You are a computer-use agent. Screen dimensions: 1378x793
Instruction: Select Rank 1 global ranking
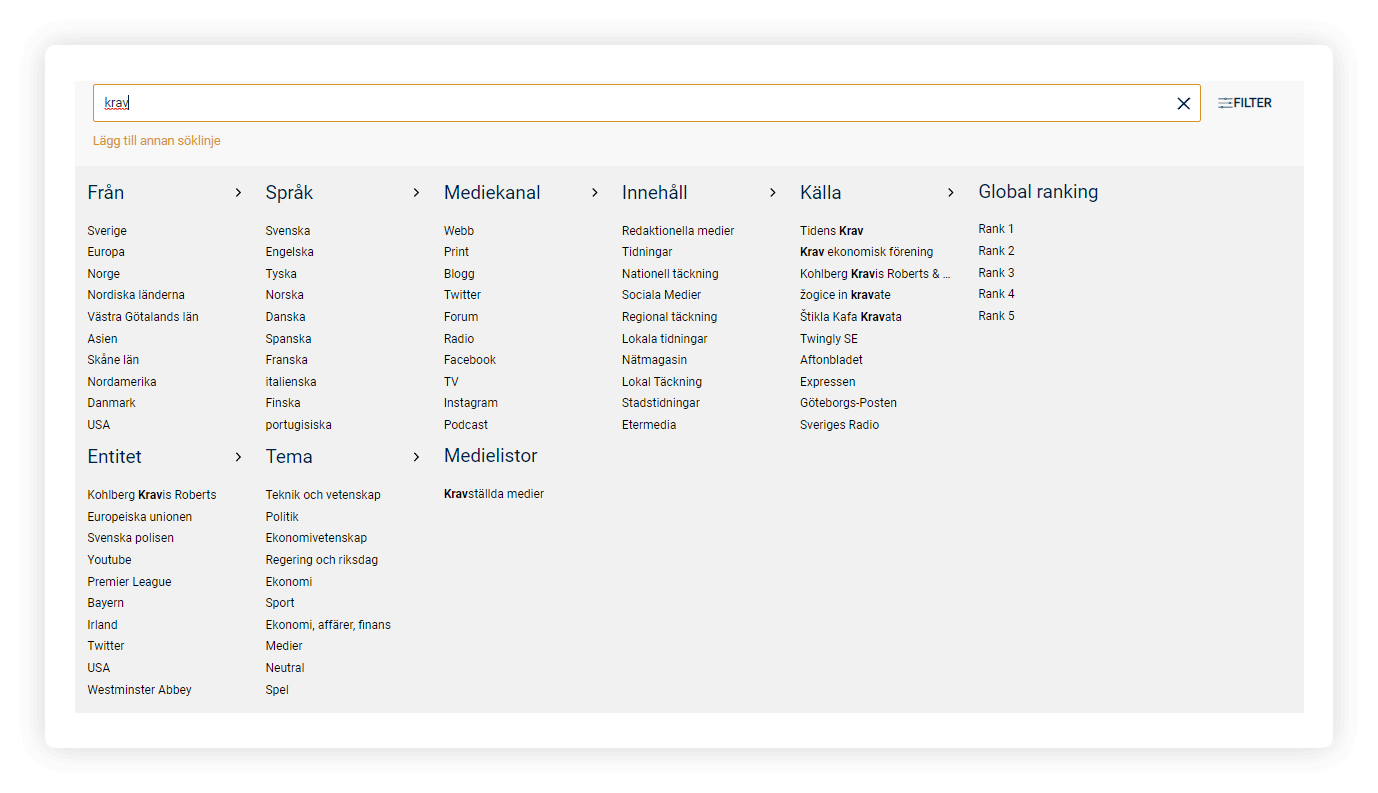[996, 229]
